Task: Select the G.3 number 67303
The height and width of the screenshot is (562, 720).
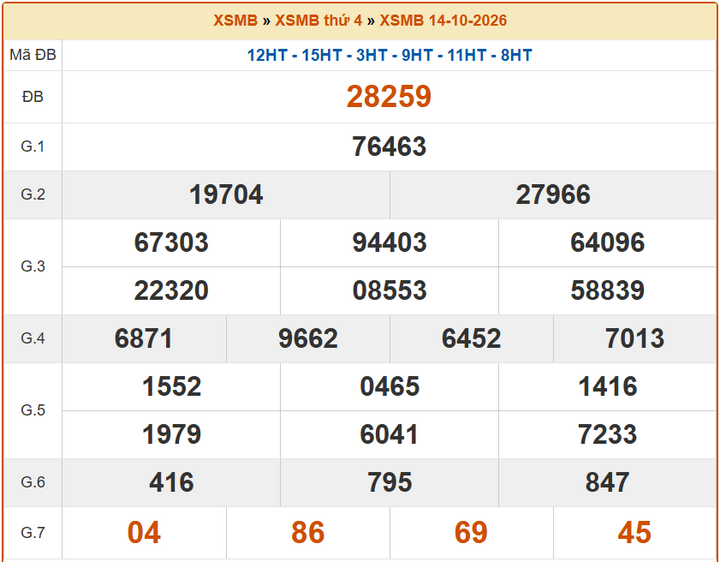Action: [171, 242]
